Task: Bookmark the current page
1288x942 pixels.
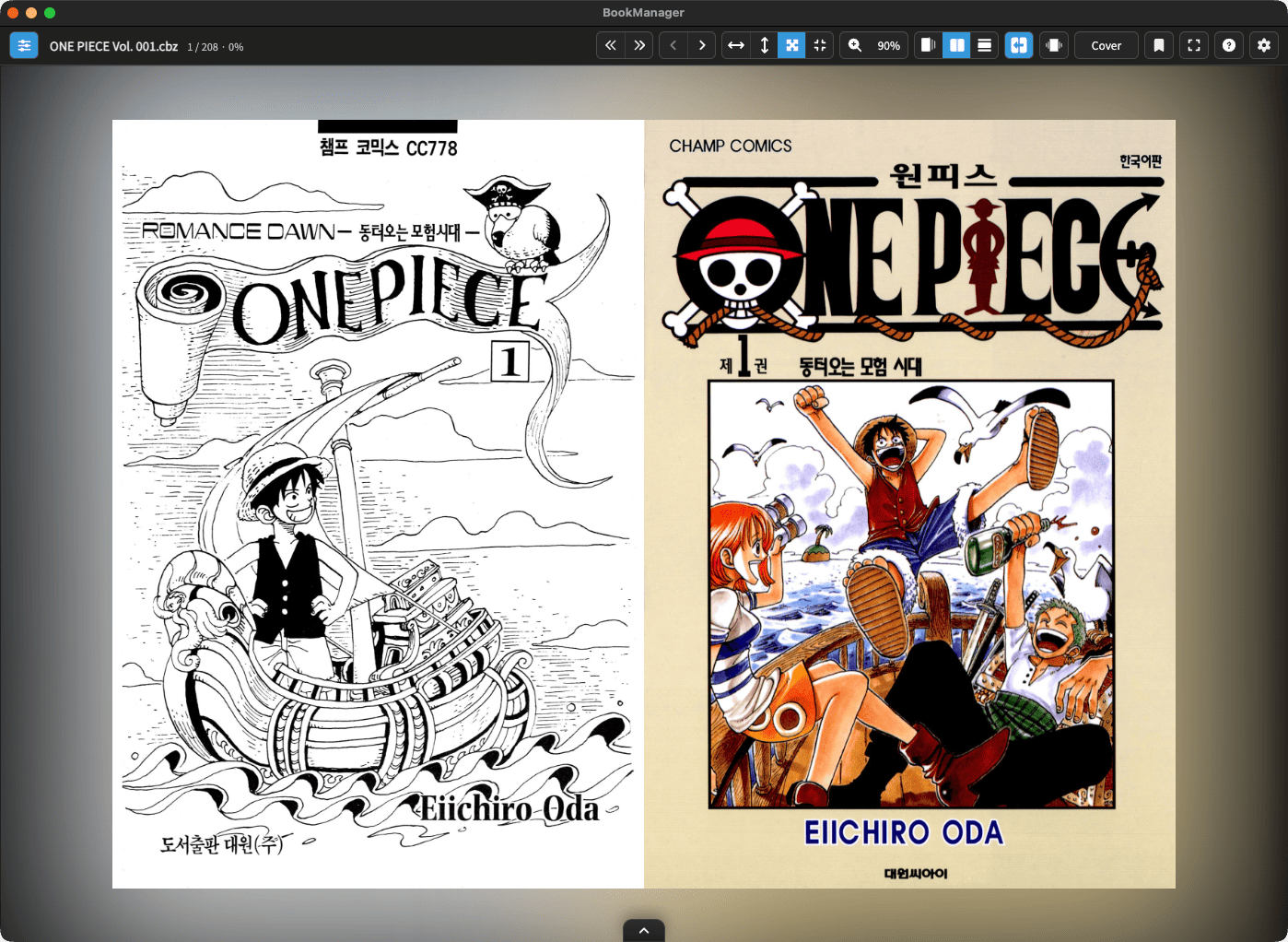Action: pos(1159,45)
